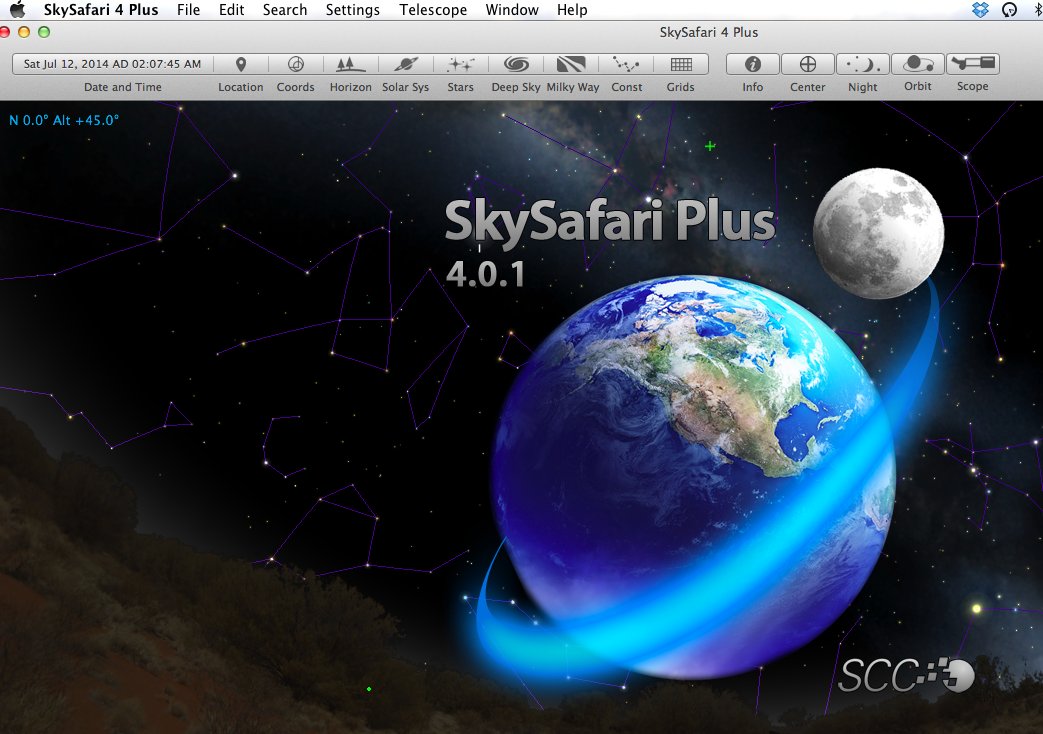Open the Dropbox menu bar icon
The width and height of the screenshot is (1043, 734).
pyautogui.click(x=980, y=9)
